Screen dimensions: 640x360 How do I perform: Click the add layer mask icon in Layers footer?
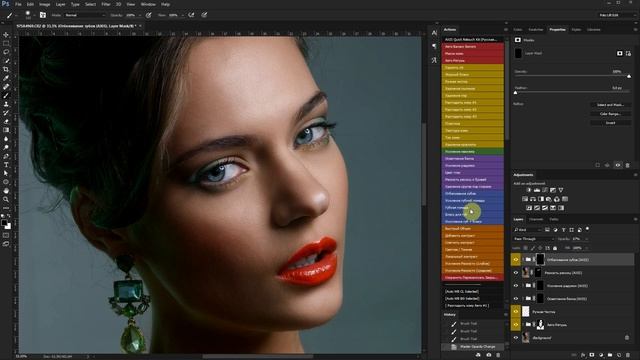tap(592, 355)
